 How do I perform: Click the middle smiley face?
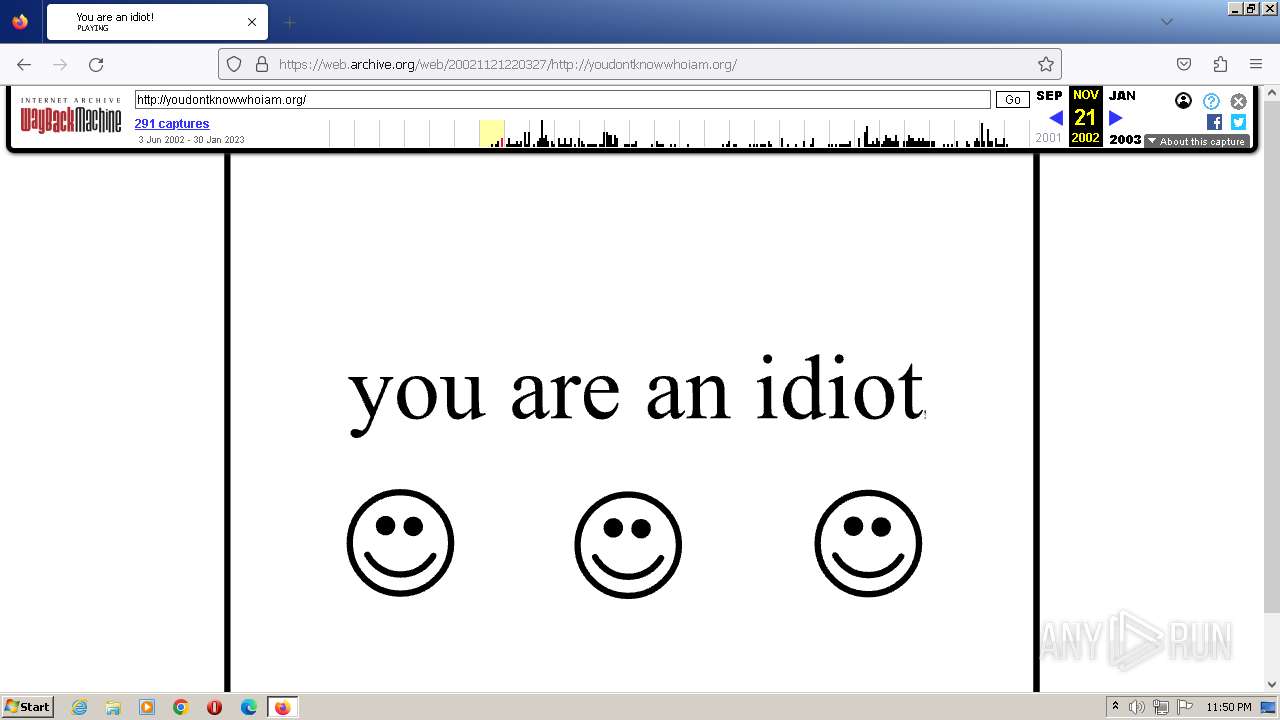pyautogui.click(x=628, y=545)
